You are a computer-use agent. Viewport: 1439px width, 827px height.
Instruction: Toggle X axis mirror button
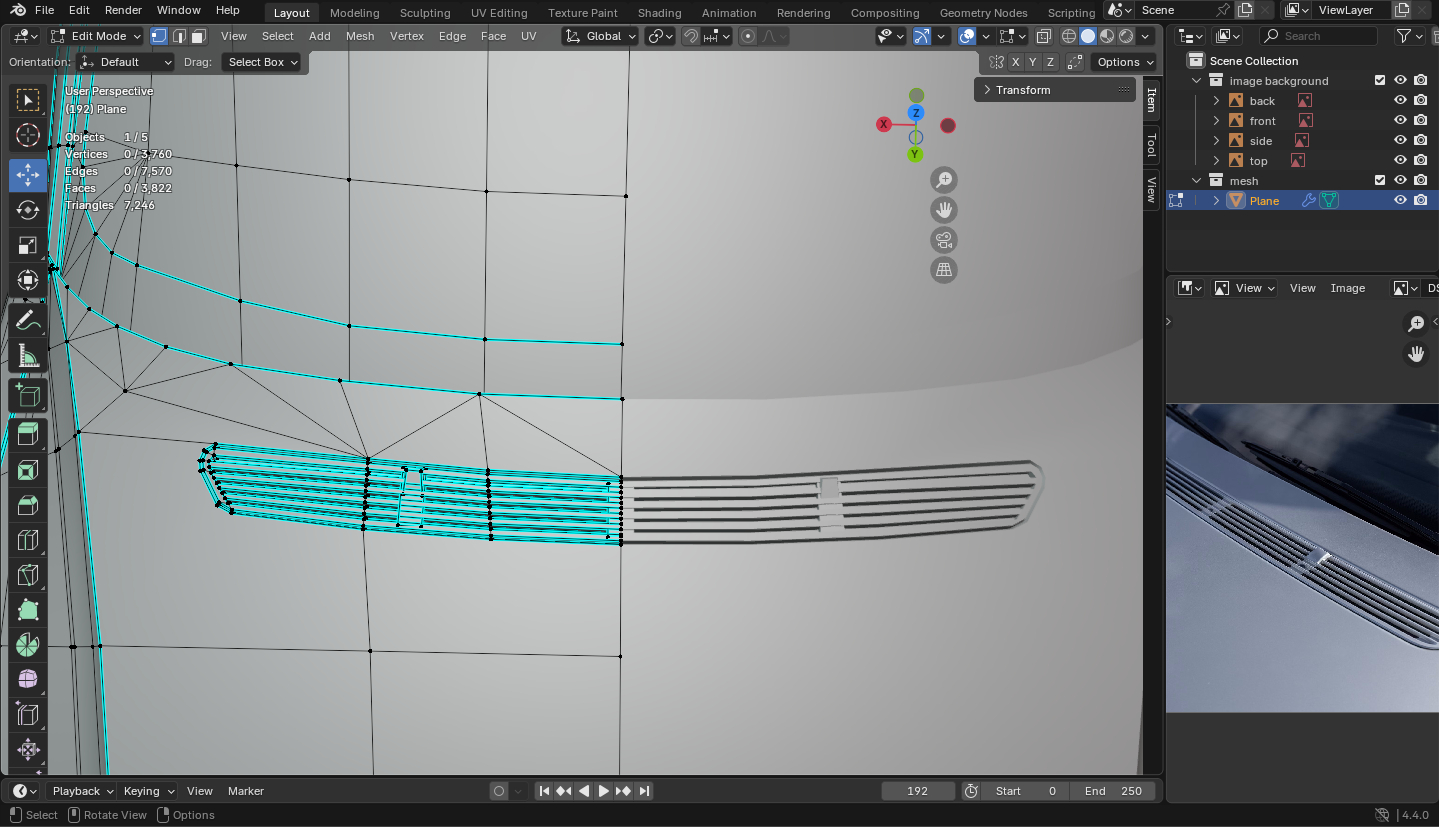(1016, 62)
